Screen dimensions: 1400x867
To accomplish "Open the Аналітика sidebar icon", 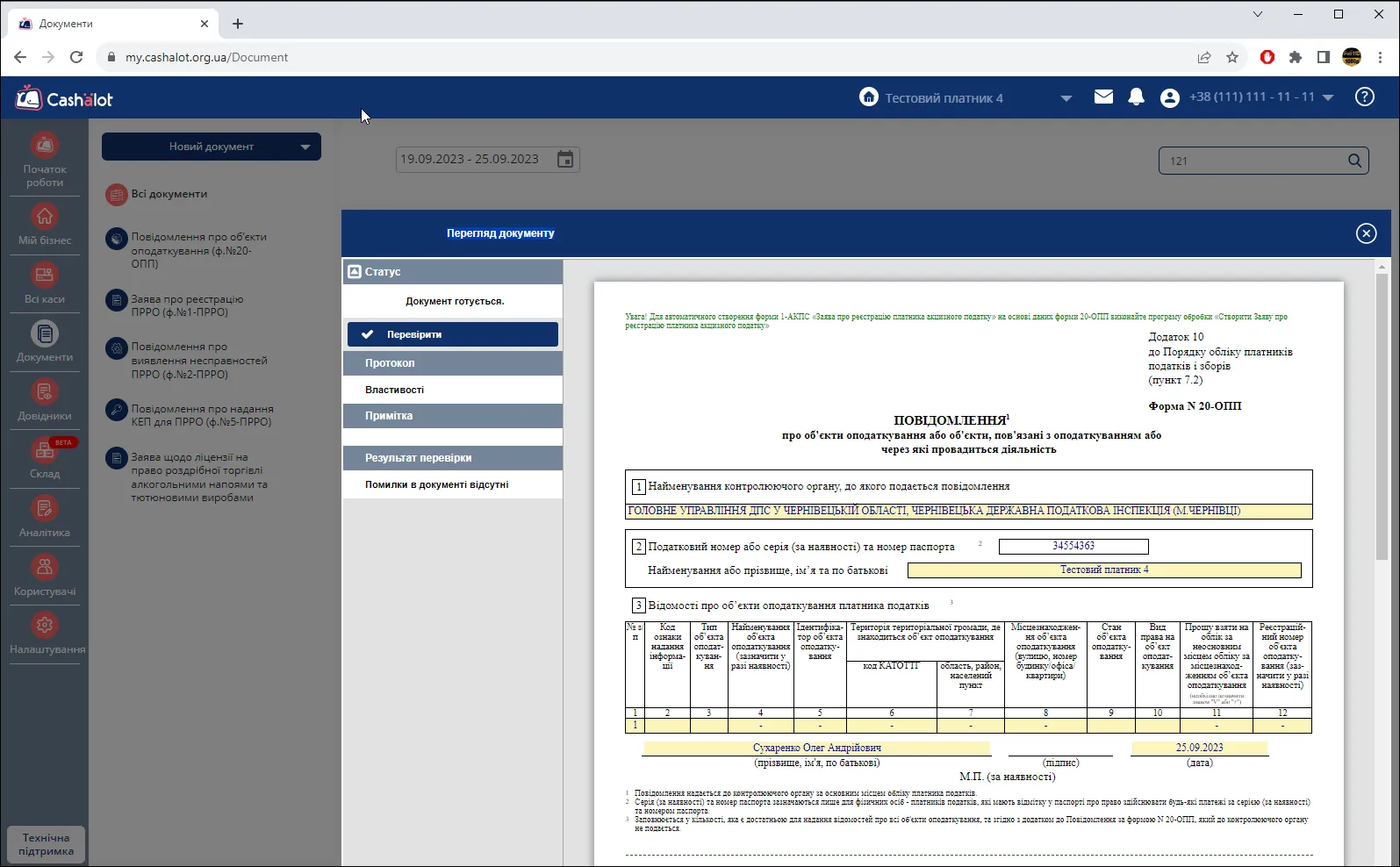I will [45, 508].
